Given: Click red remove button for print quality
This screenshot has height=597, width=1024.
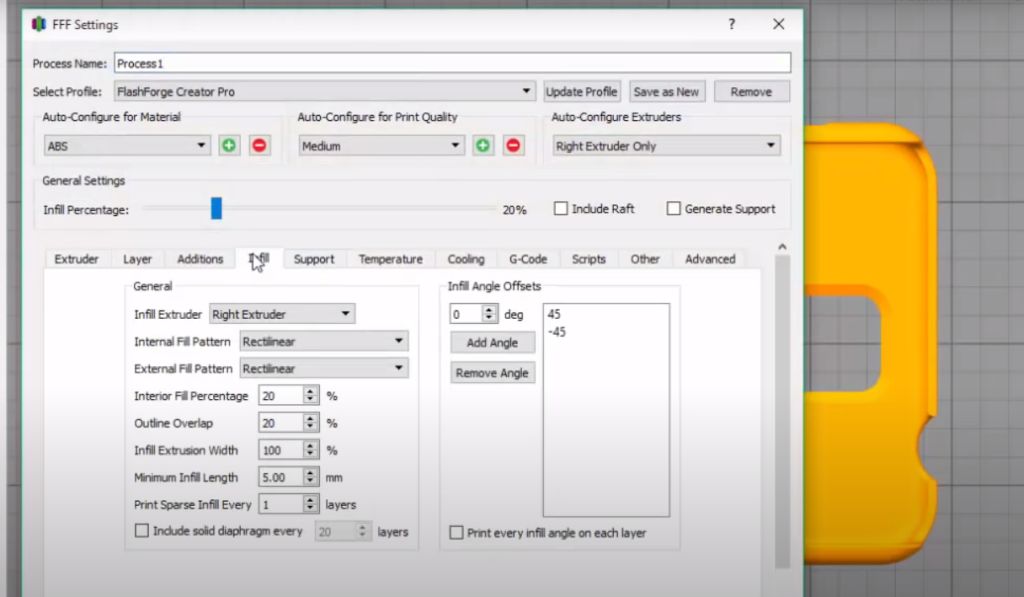Looking at the screenshot, I should (513, 146).
